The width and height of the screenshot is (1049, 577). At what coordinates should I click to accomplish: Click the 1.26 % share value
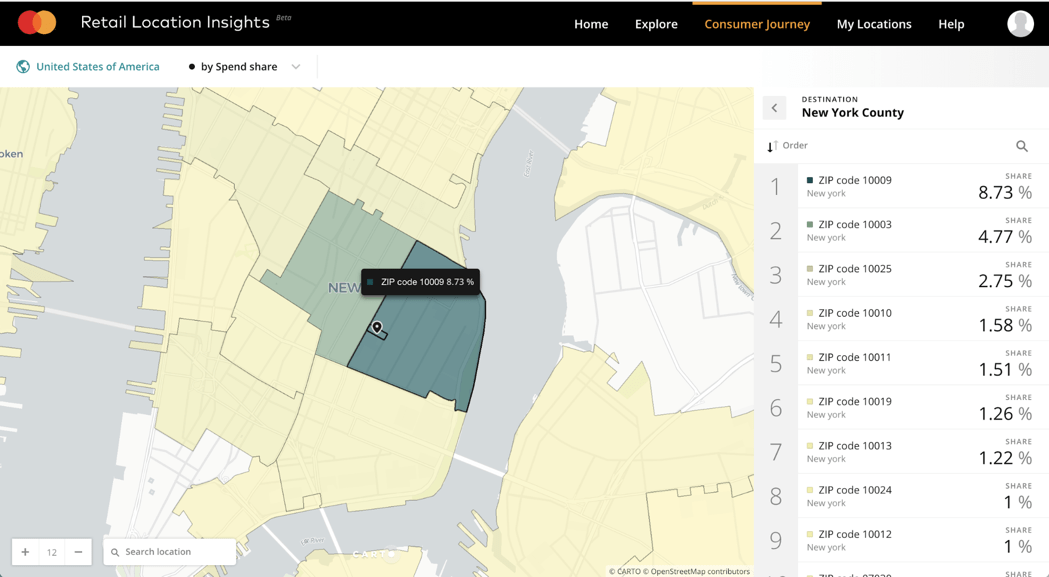click(x=1005, y=414)
